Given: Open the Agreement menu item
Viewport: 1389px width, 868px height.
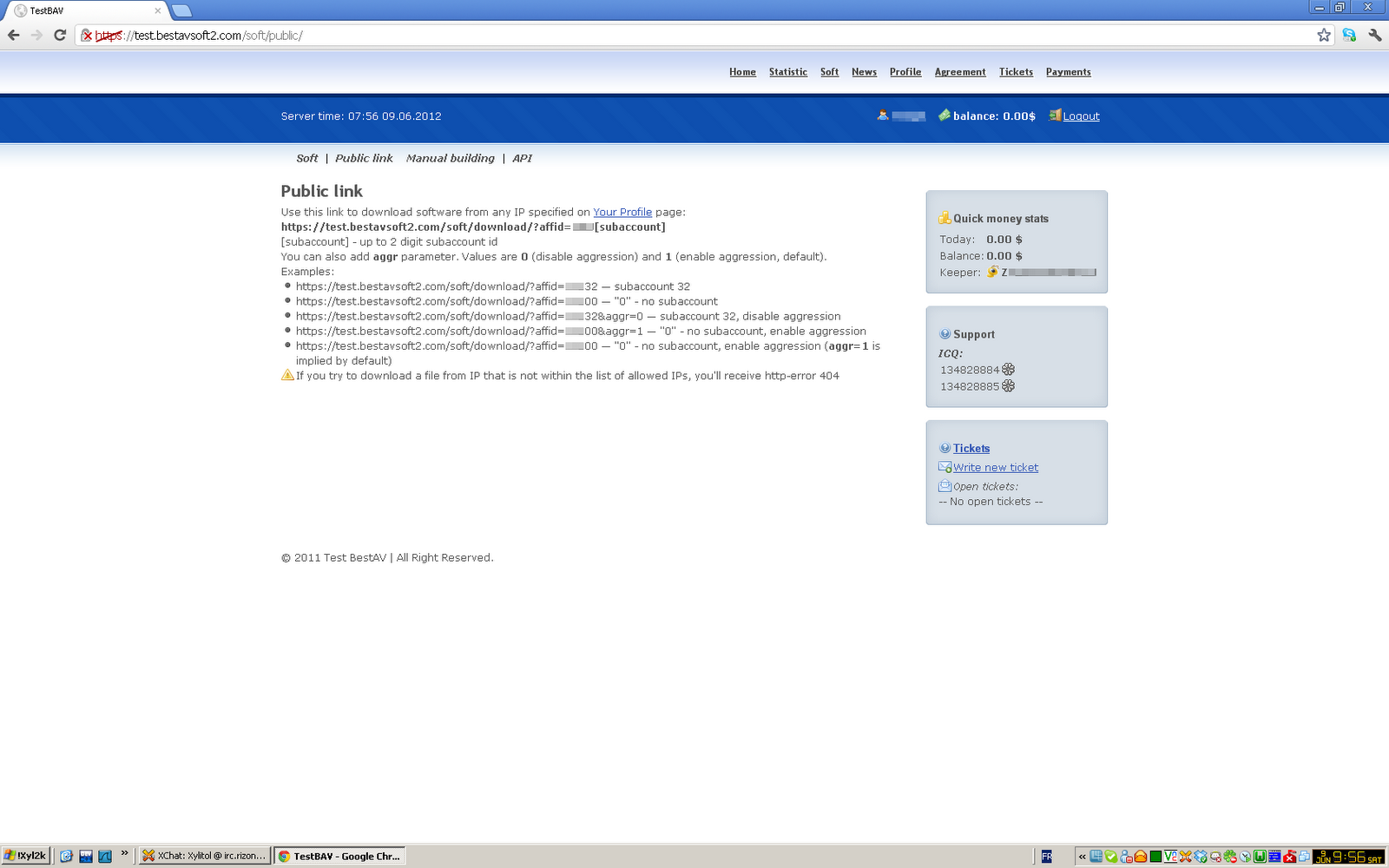Looking at the screenshot, I should 960,72.
